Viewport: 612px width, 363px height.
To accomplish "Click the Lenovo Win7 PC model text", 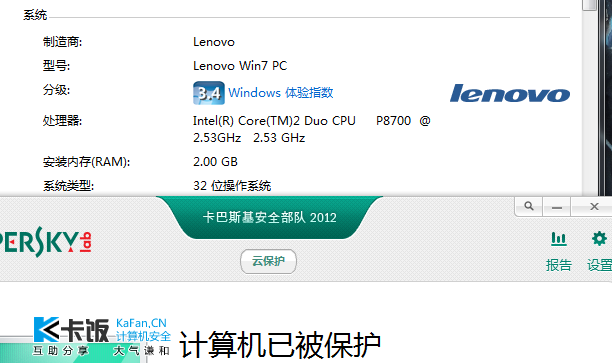I will (240, 66).
